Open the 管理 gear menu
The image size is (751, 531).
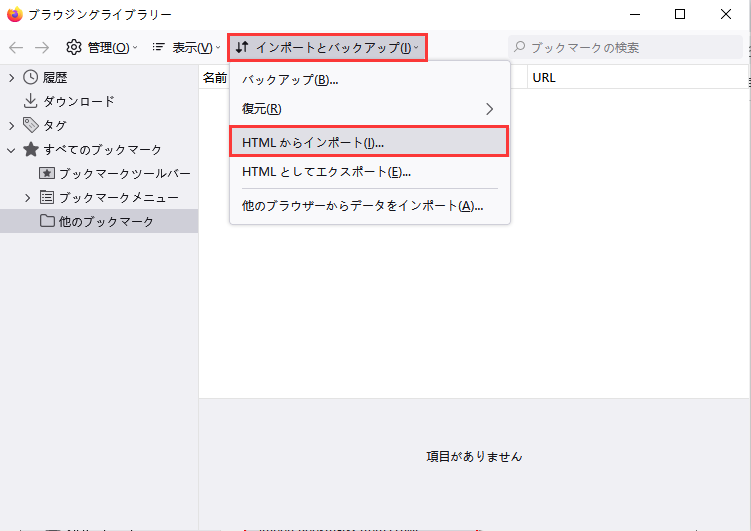(101, 47)
